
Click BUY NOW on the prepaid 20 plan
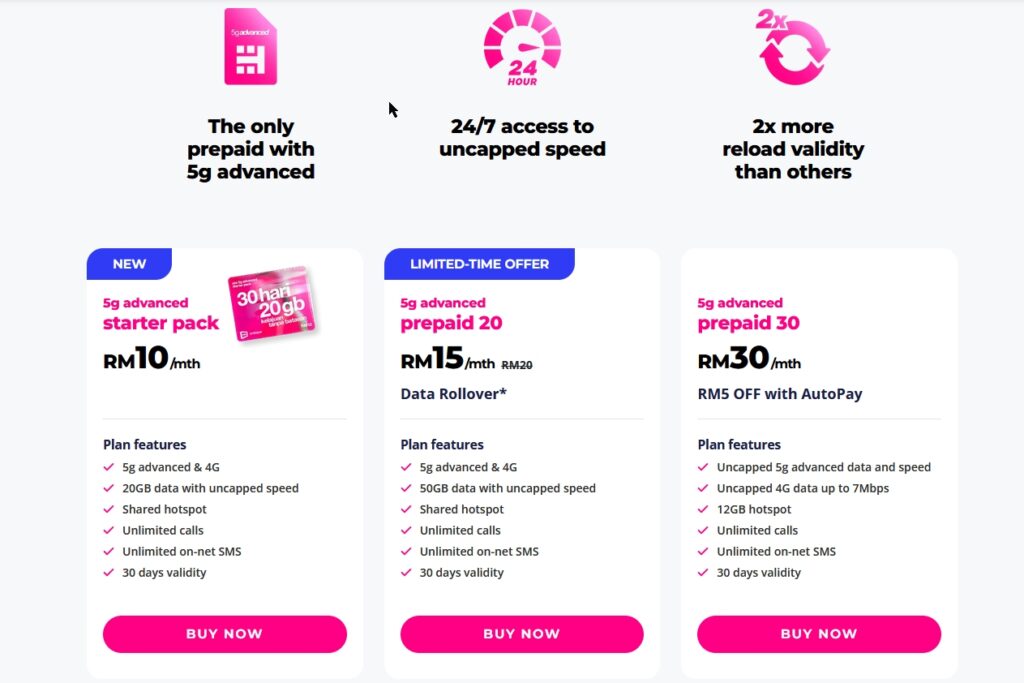[x=521, y=634]
